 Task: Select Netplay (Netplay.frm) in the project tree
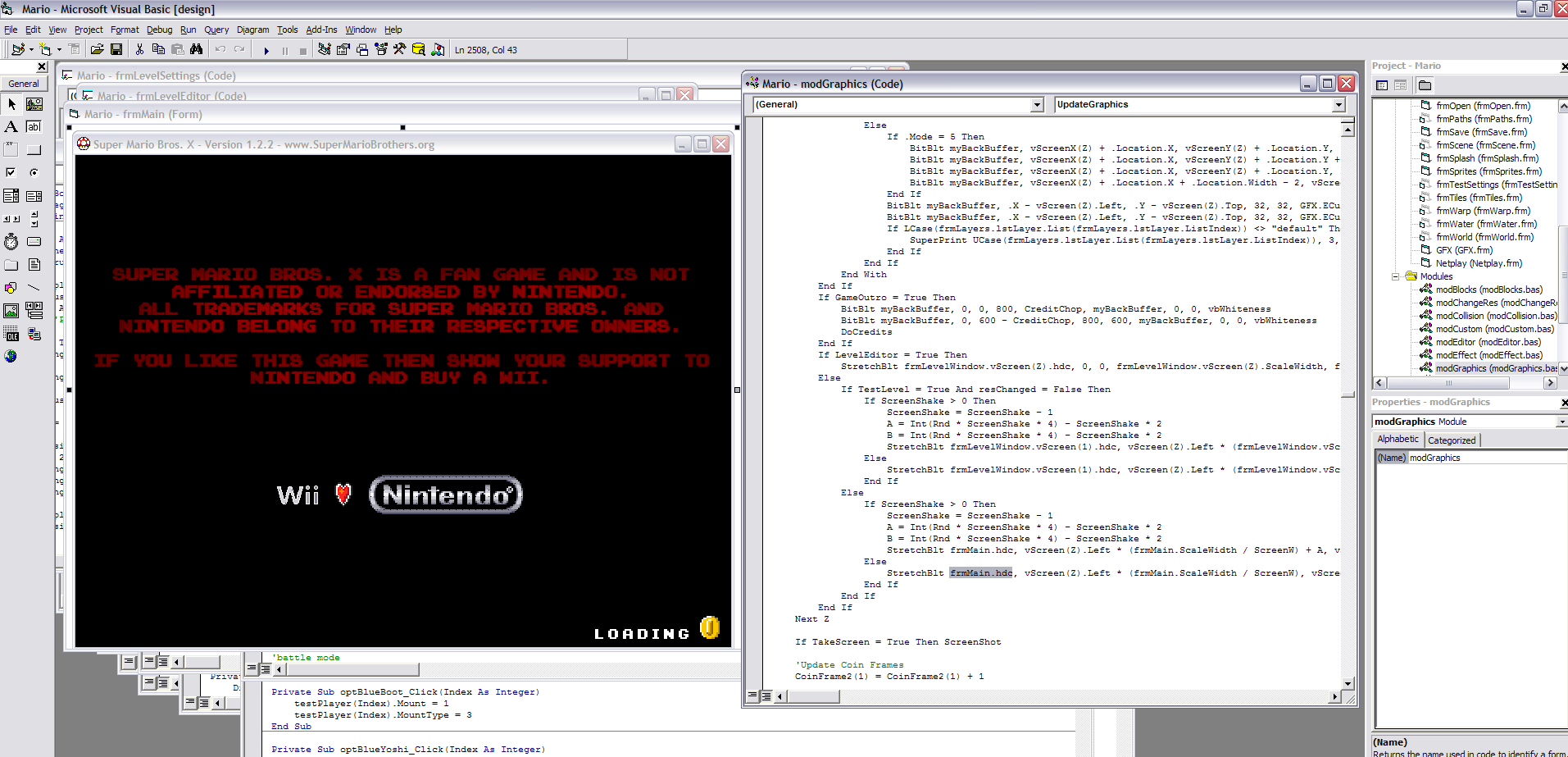[x=1479, y=263]
